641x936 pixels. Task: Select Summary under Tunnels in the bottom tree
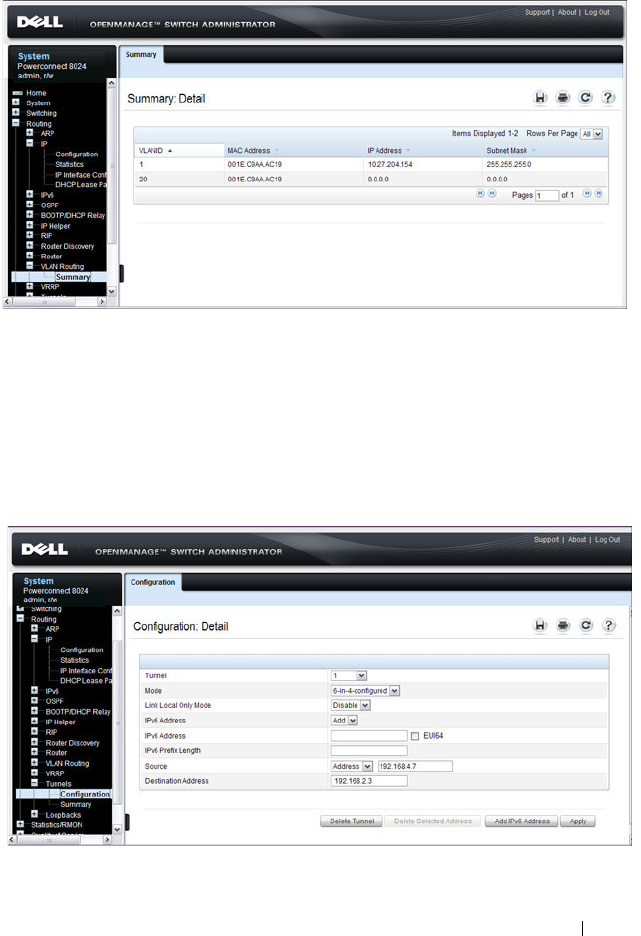pyautogui.click(x=76, y=805)
